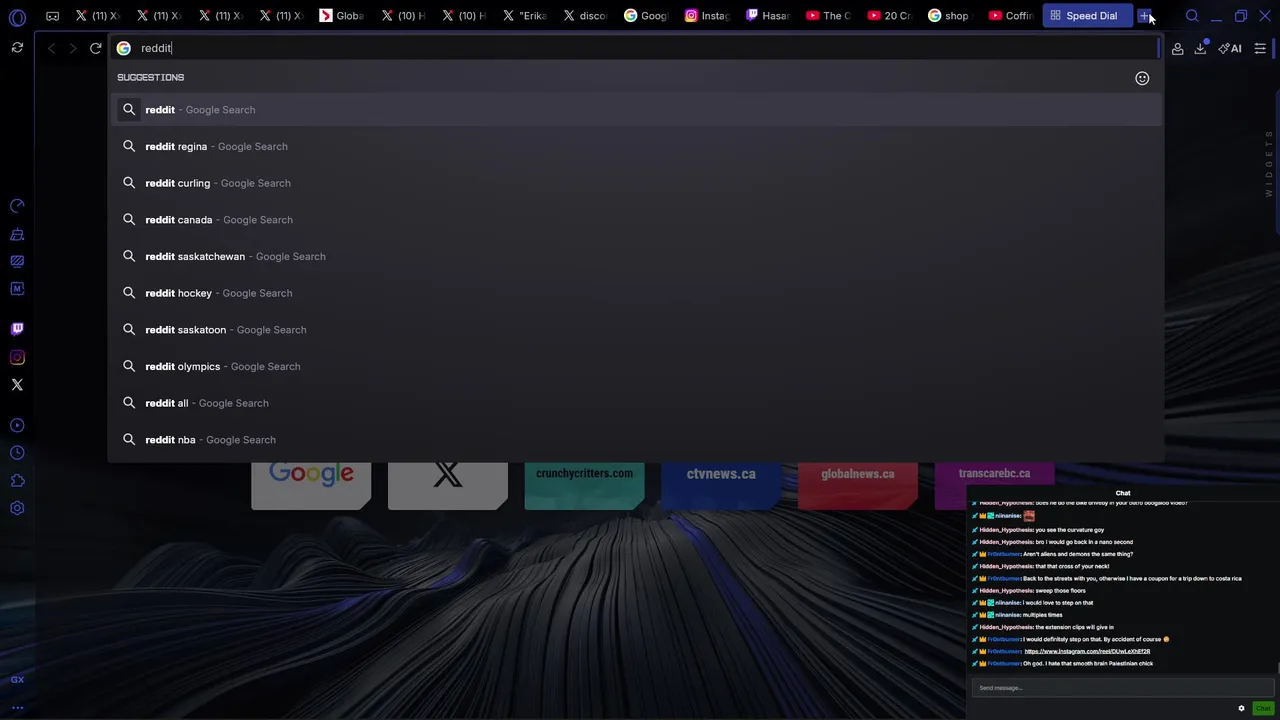
Task: Open the GX Cleaner broom icon in sidebar
Action: (17, 234)
